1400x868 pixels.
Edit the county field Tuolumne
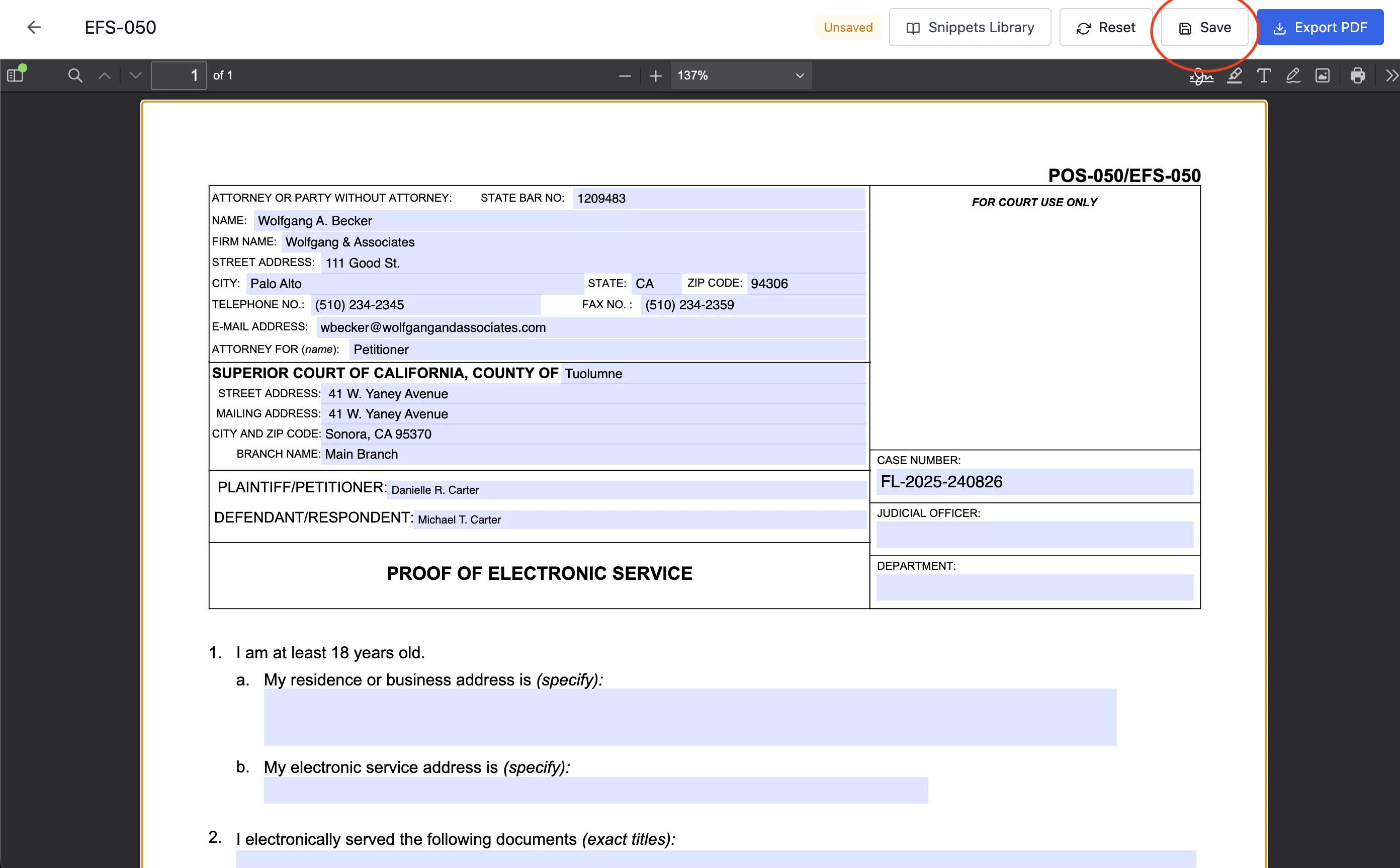tap(714, 374)
